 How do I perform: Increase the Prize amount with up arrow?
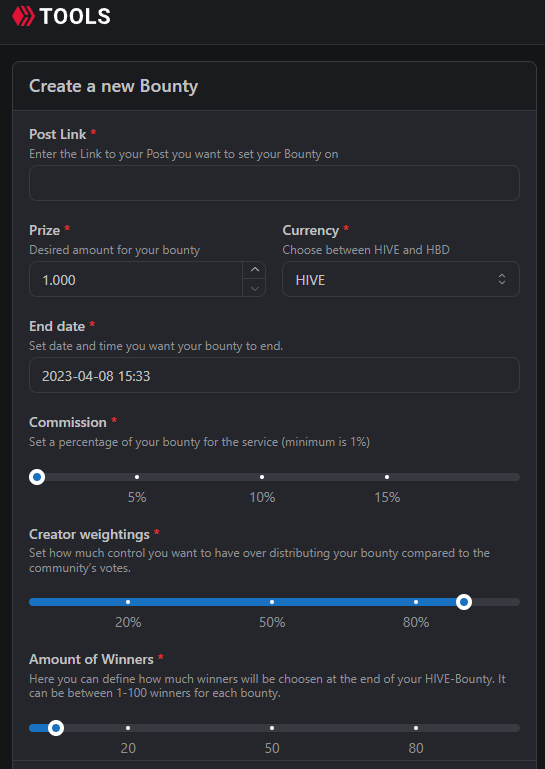pos(254,270)
